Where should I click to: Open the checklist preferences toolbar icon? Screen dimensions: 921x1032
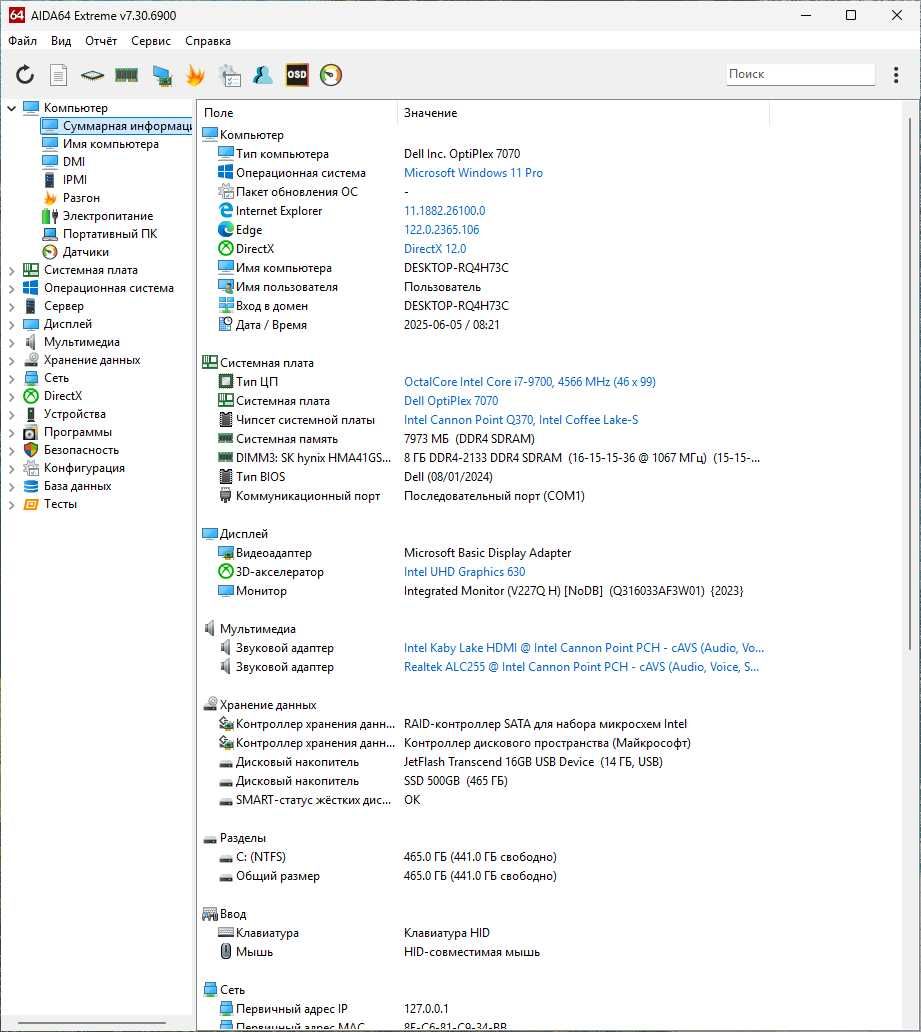(229, 75)
